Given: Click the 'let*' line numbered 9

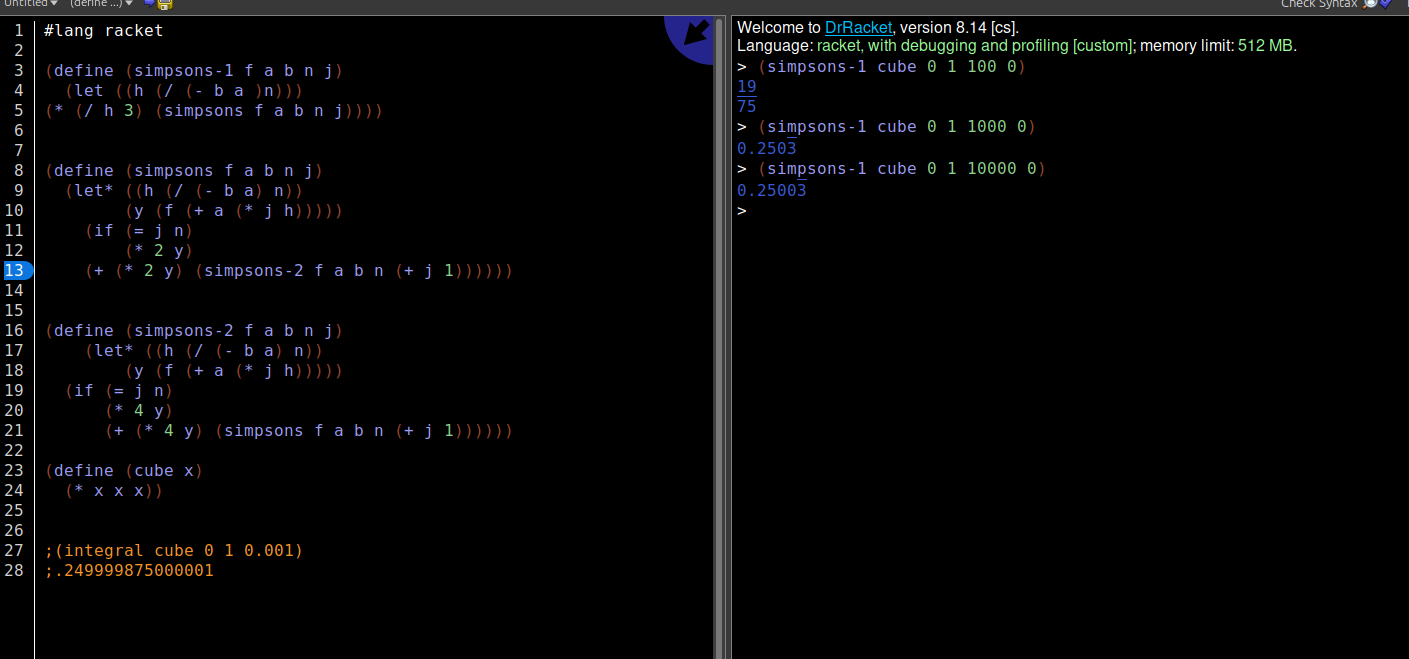Looking at the screenshot, I should pos(184,190).
